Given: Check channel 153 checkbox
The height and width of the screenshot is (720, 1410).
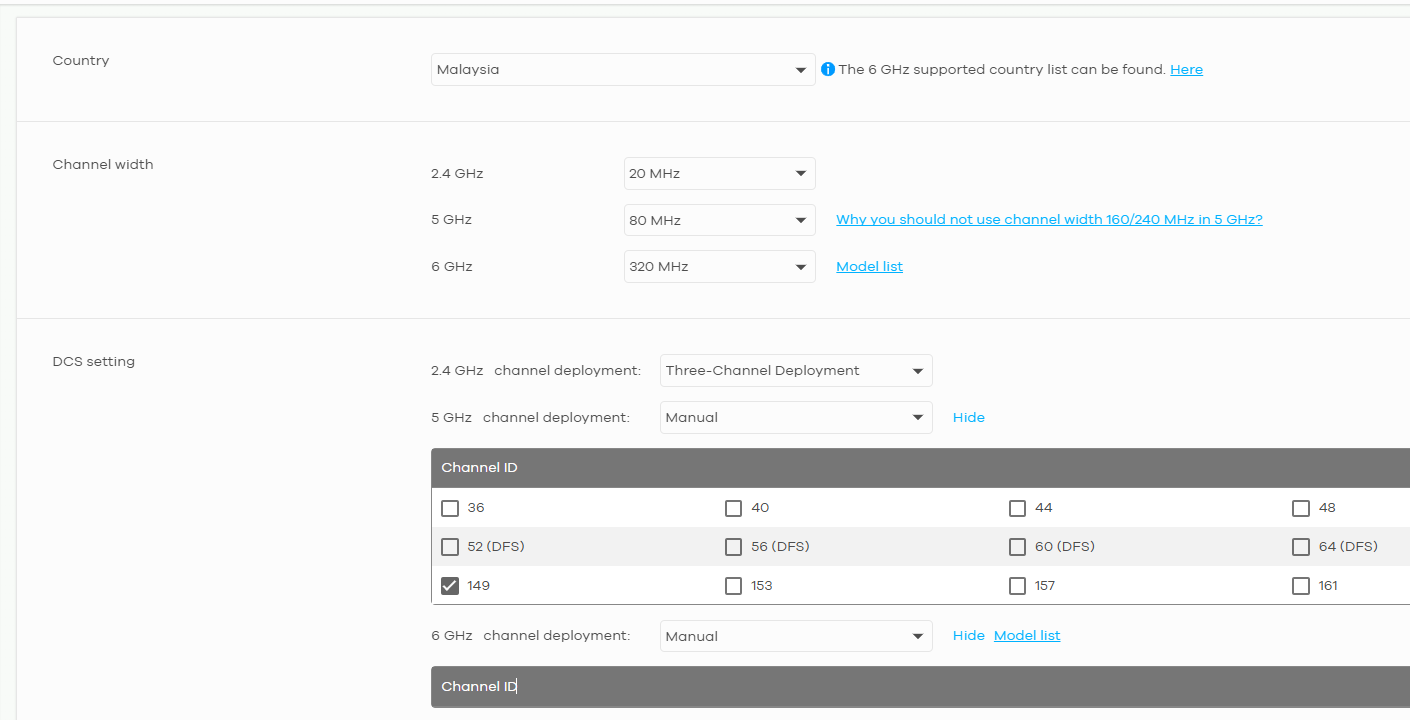Looking at the screenshot, I should 734,586.
